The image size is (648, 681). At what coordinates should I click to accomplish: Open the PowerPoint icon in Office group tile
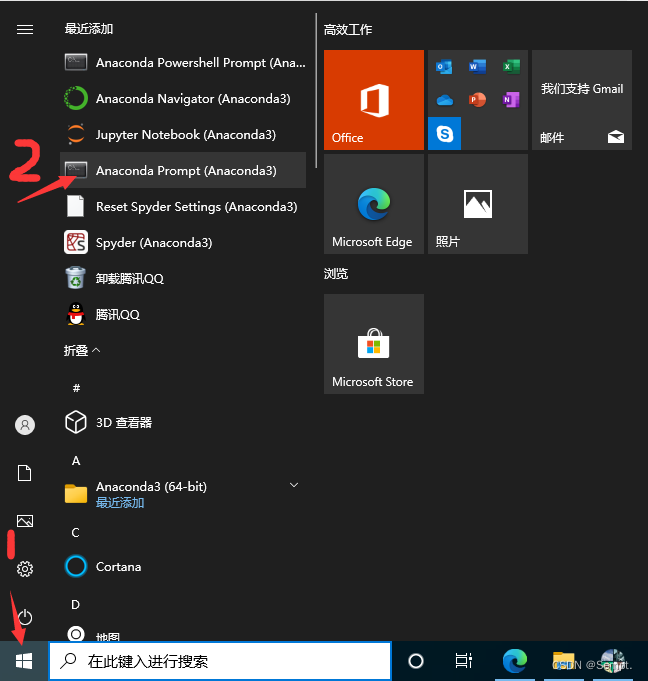point(478,100)
